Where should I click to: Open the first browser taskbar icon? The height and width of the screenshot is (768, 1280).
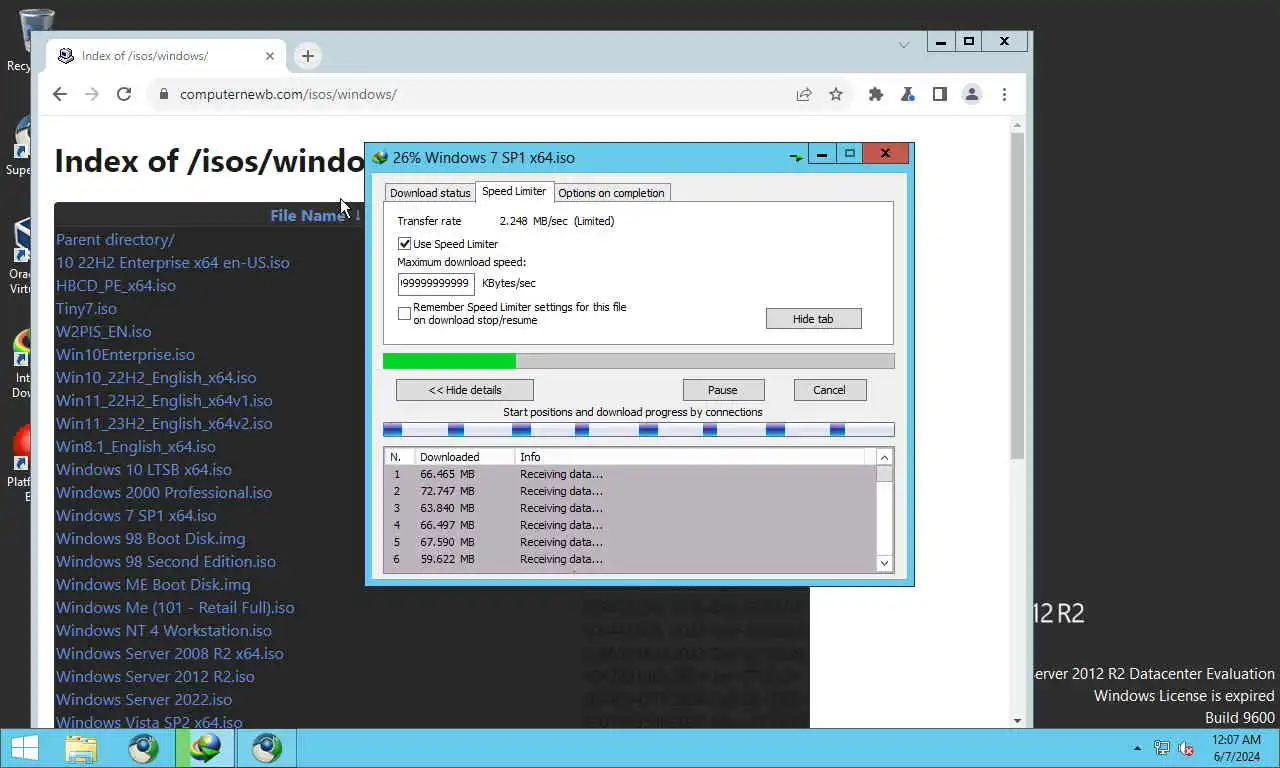point(143,748)
